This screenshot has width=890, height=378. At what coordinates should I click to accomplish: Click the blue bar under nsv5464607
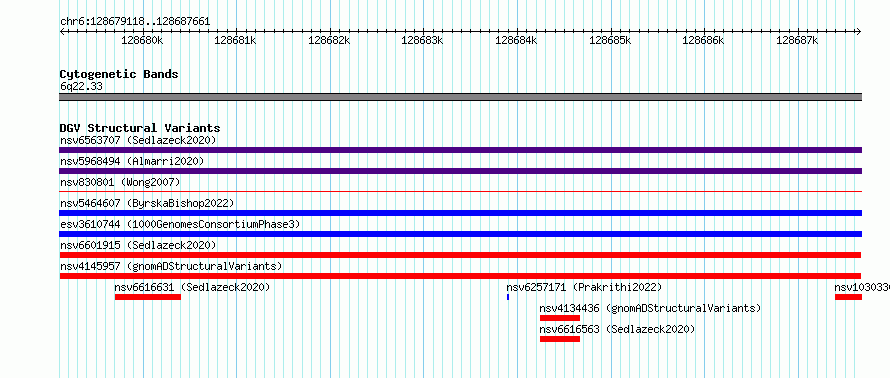pyautogui.click(x=460, y=213)
